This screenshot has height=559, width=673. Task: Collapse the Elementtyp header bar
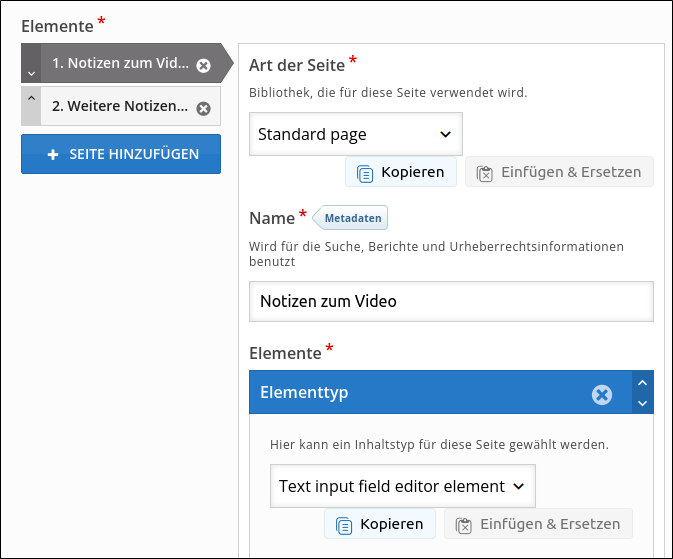pos(420,393)
